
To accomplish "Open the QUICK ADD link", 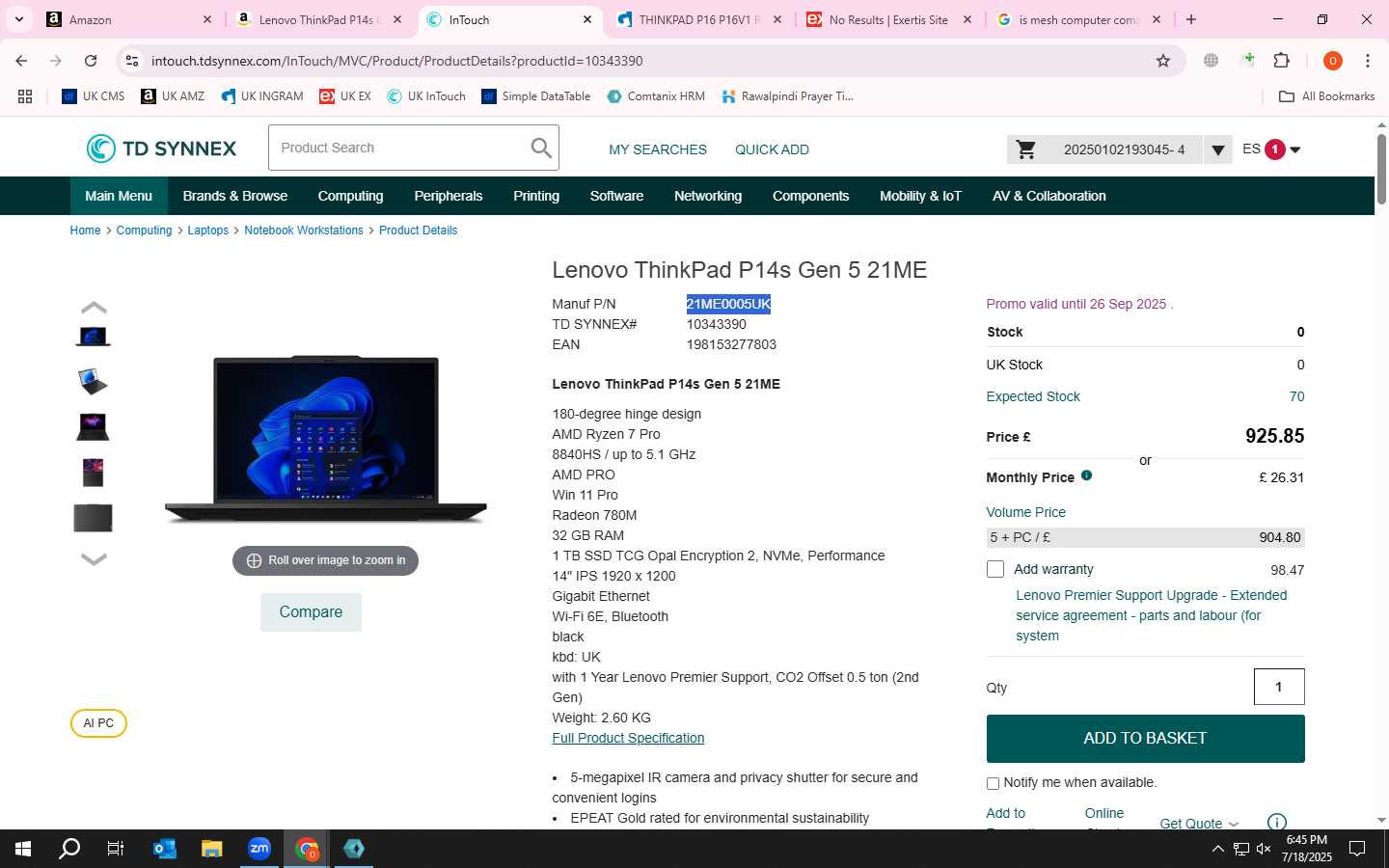I will tap(772, 149).
